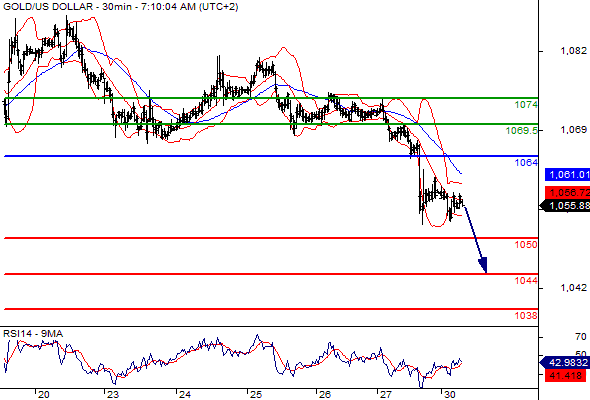Screen dimensions: 590x400
Task: Click the blue 1064 pivot label
Action: (526, 163)
